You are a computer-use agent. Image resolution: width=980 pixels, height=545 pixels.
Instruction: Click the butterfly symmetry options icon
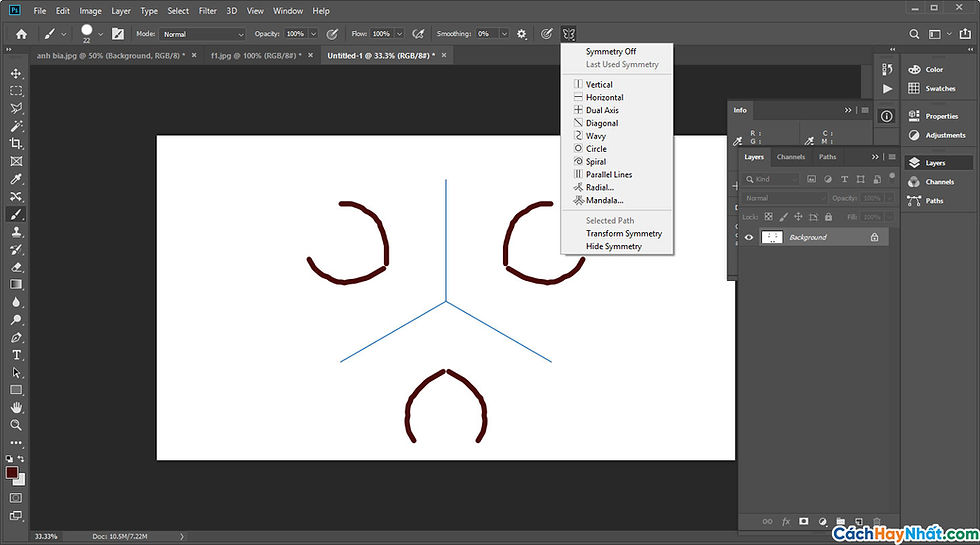tap(568, 34)
